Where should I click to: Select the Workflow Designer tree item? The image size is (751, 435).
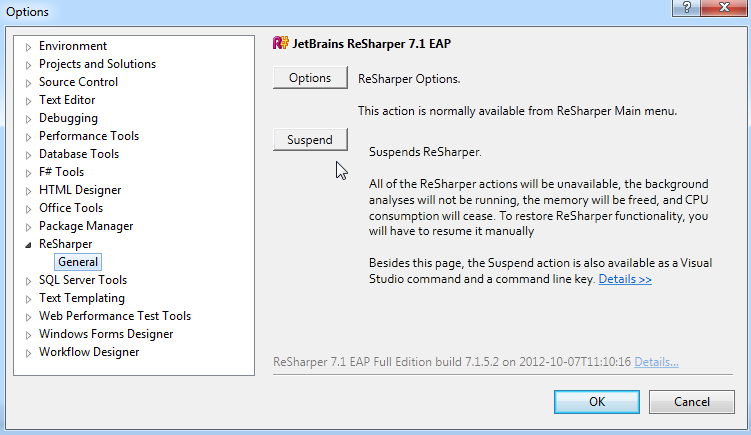[89, 352]
